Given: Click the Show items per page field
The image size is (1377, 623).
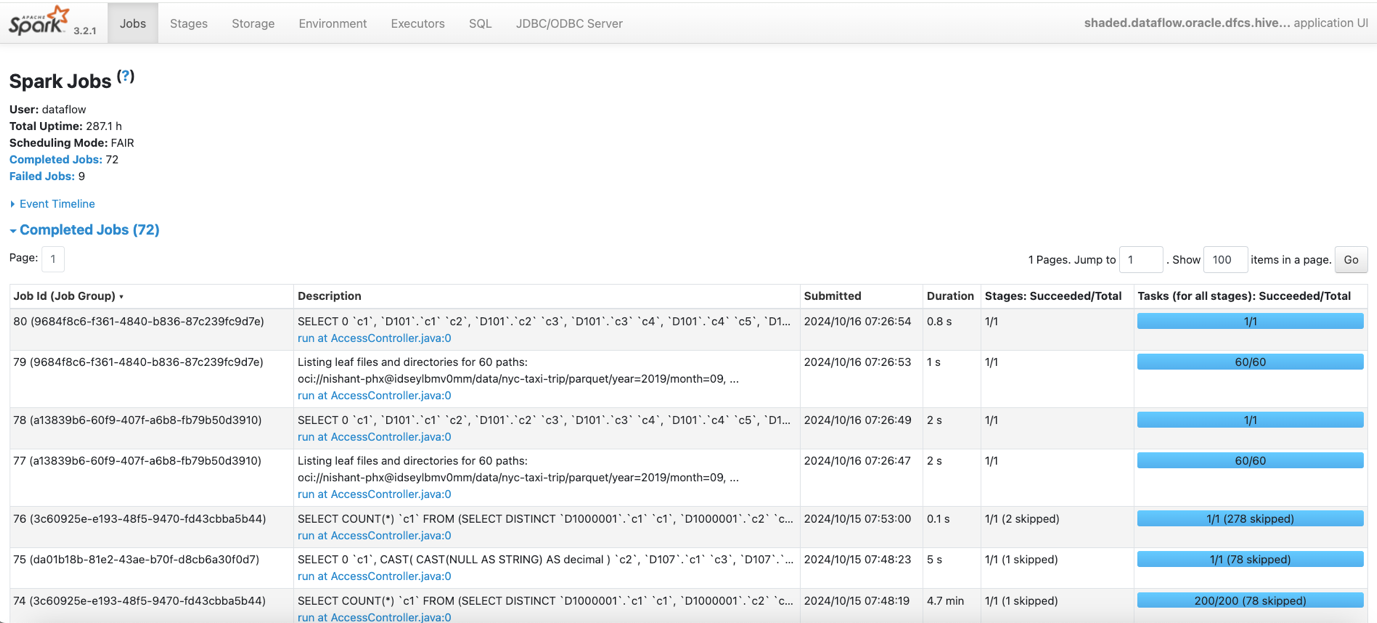Looking at the screenshot, I should tap(1225, 259).
